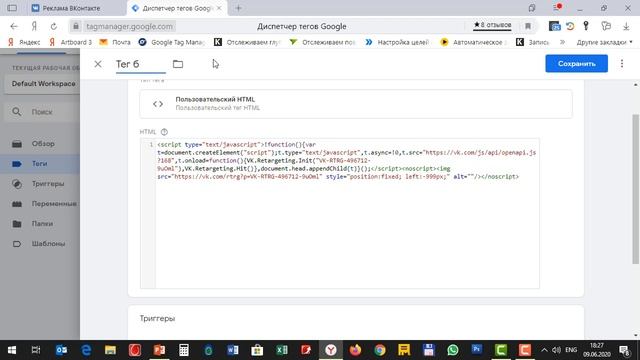Open Word from the taskbar
Image resolution: width=640 pixels, height=360 pixels.
[233, 350]
